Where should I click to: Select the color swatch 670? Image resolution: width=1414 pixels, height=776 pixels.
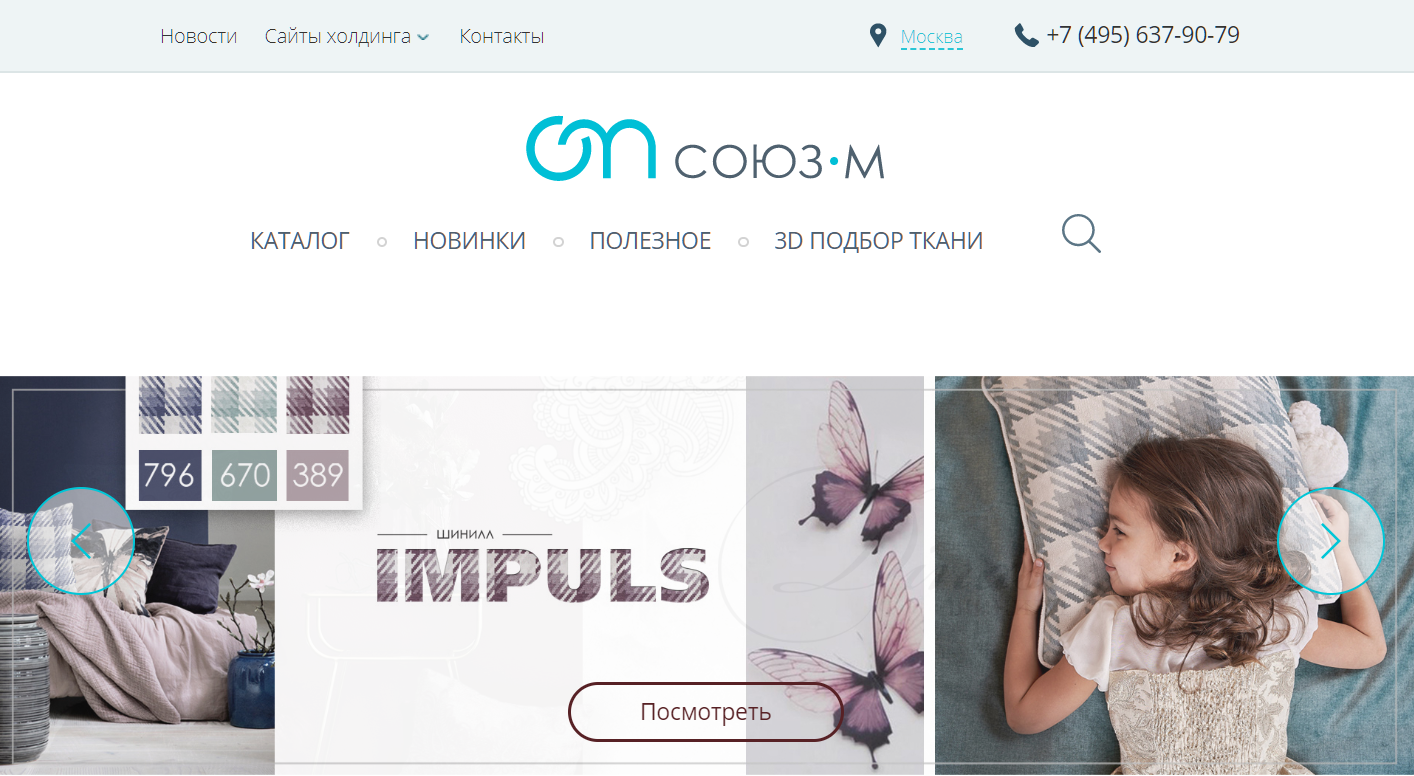[245, 475]
